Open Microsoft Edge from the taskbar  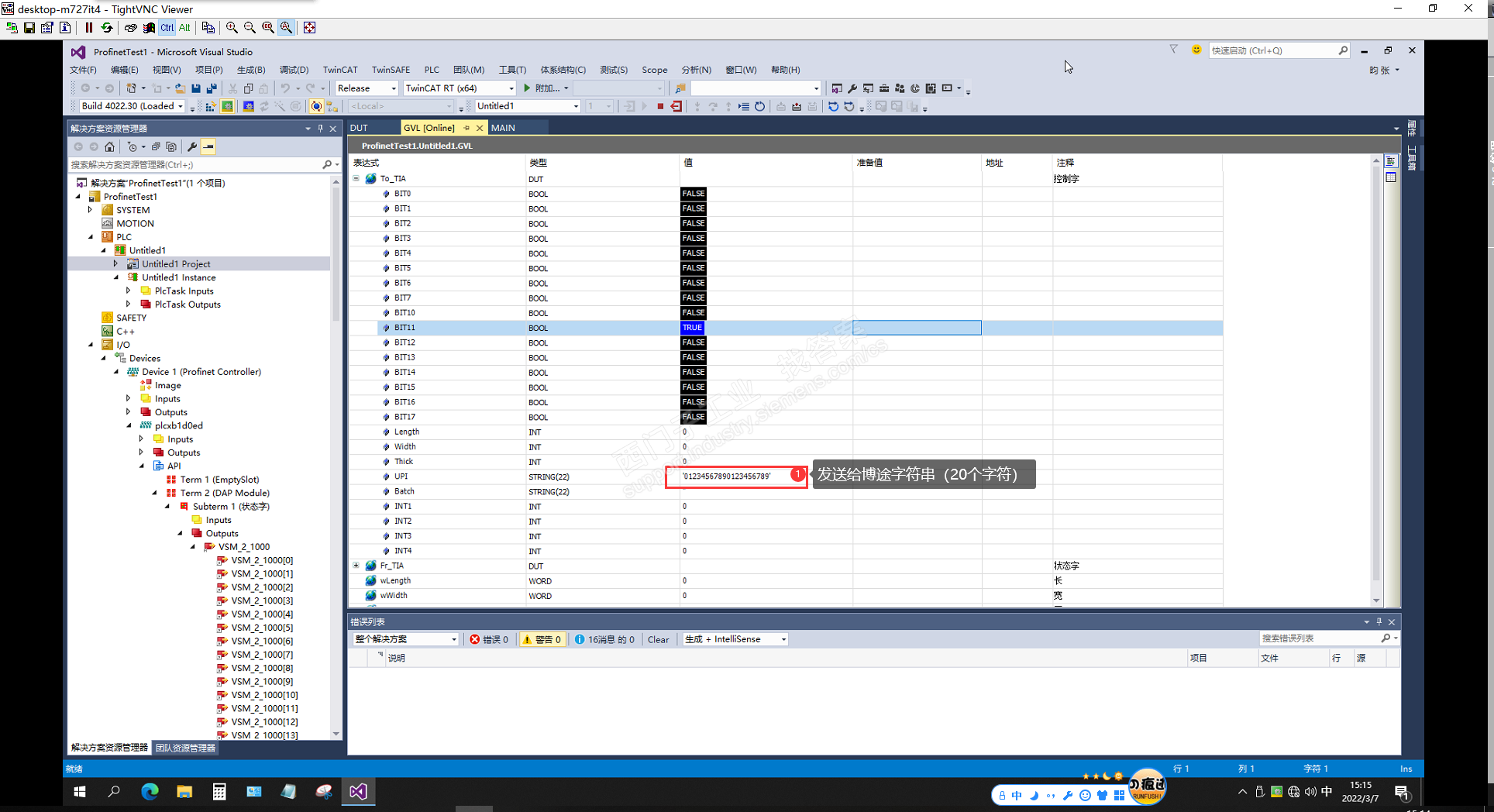[x=150, y=791]
